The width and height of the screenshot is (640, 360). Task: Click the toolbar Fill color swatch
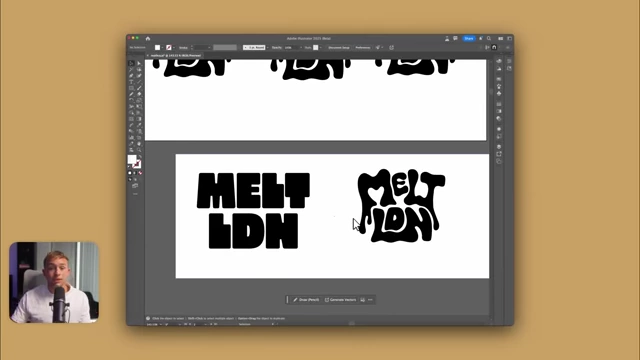[132, 159]
